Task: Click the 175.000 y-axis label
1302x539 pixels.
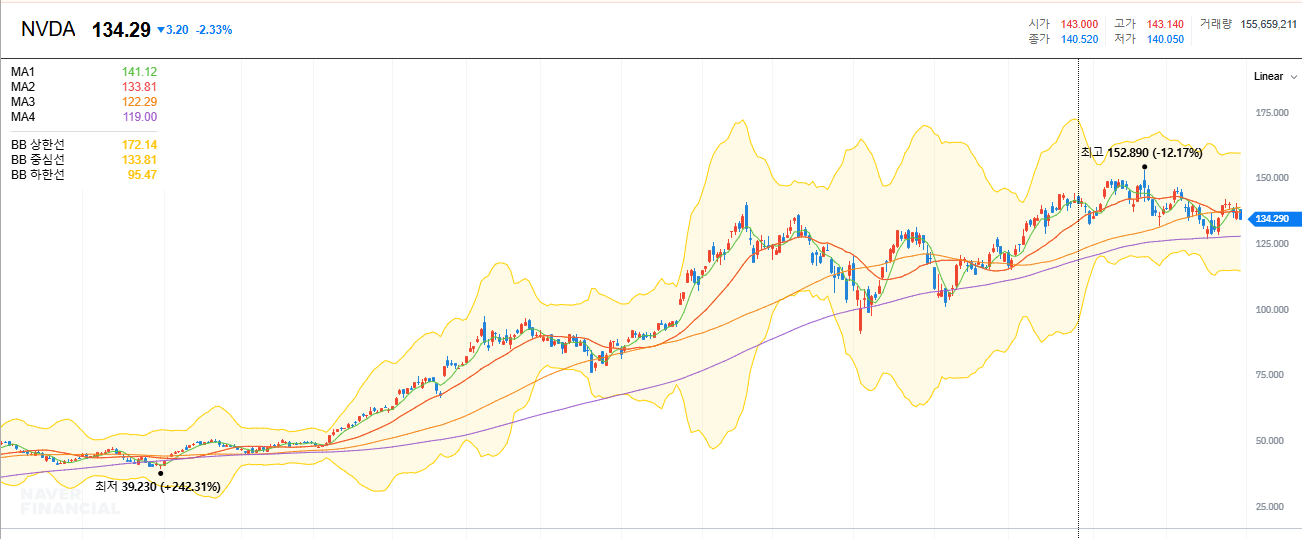Action: tap(1272, 113)
